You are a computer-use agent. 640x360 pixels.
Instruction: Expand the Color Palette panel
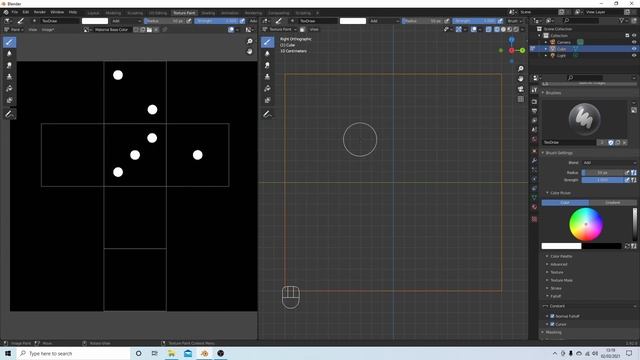561,256
